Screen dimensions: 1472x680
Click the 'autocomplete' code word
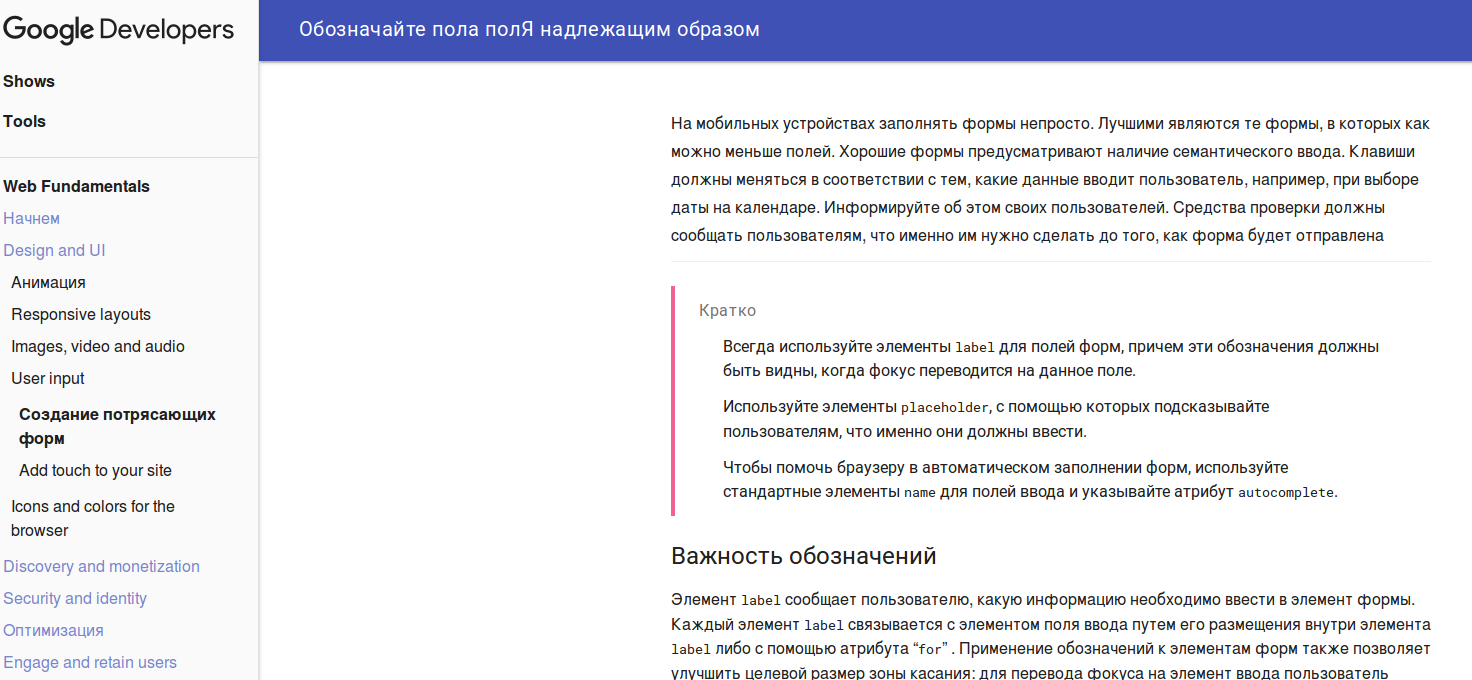pyautogui.click(x=1286, y=493)
